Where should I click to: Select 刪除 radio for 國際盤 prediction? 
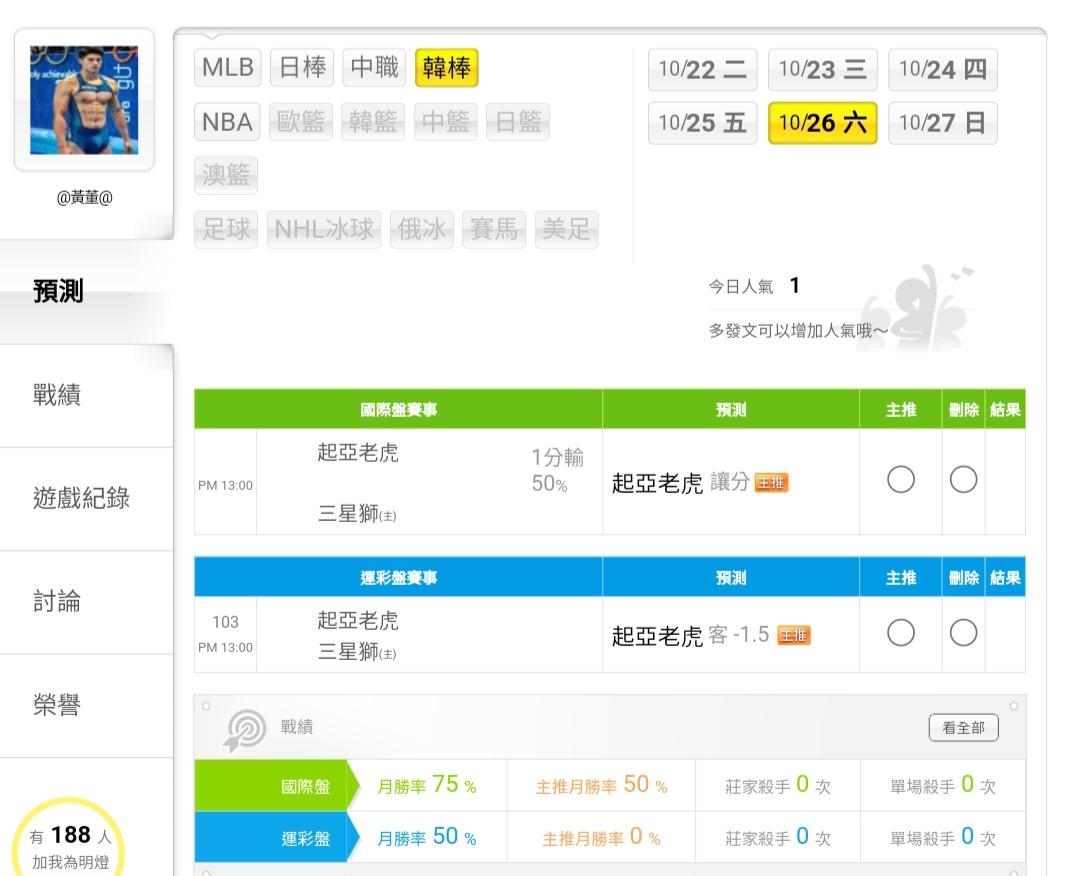[963, 481]
